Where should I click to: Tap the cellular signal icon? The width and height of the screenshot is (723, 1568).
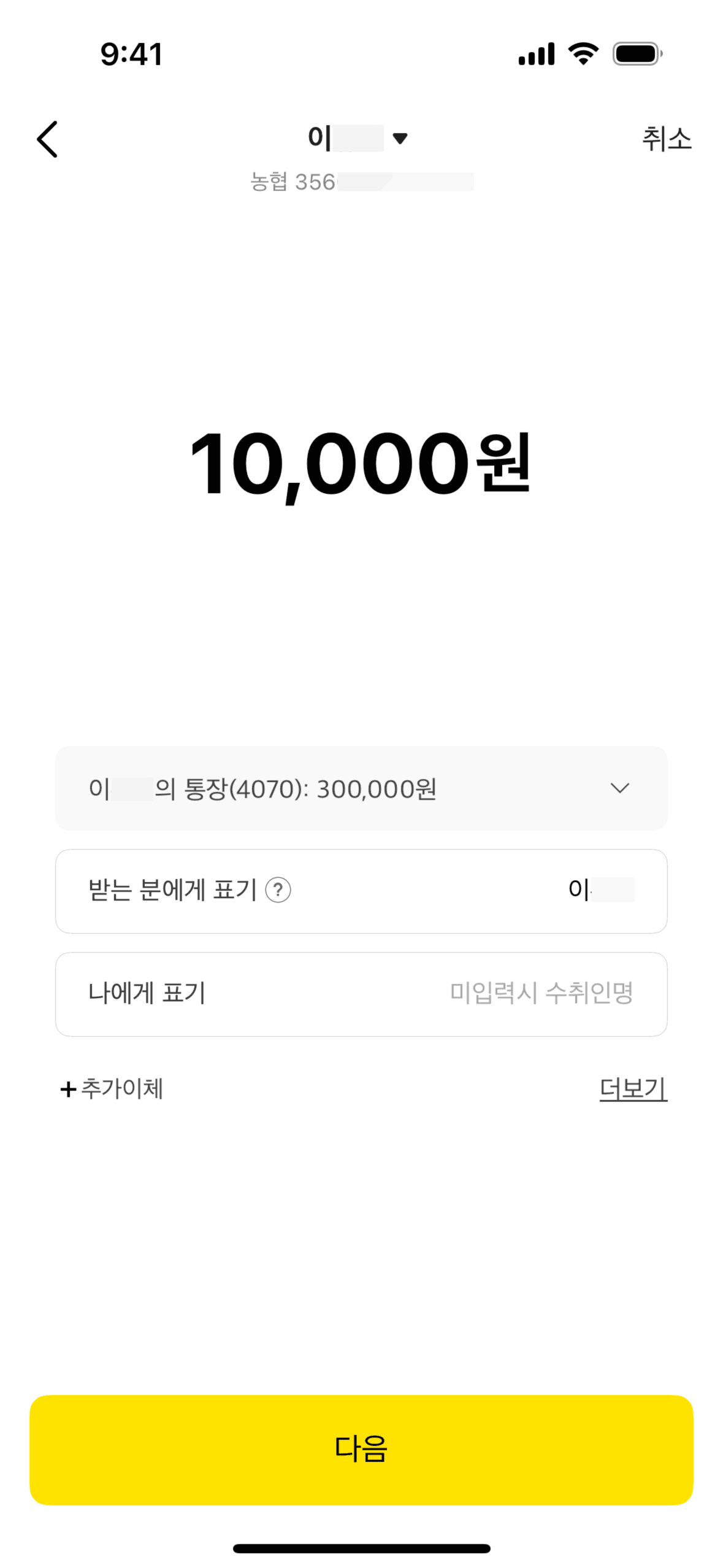(536, 54)
